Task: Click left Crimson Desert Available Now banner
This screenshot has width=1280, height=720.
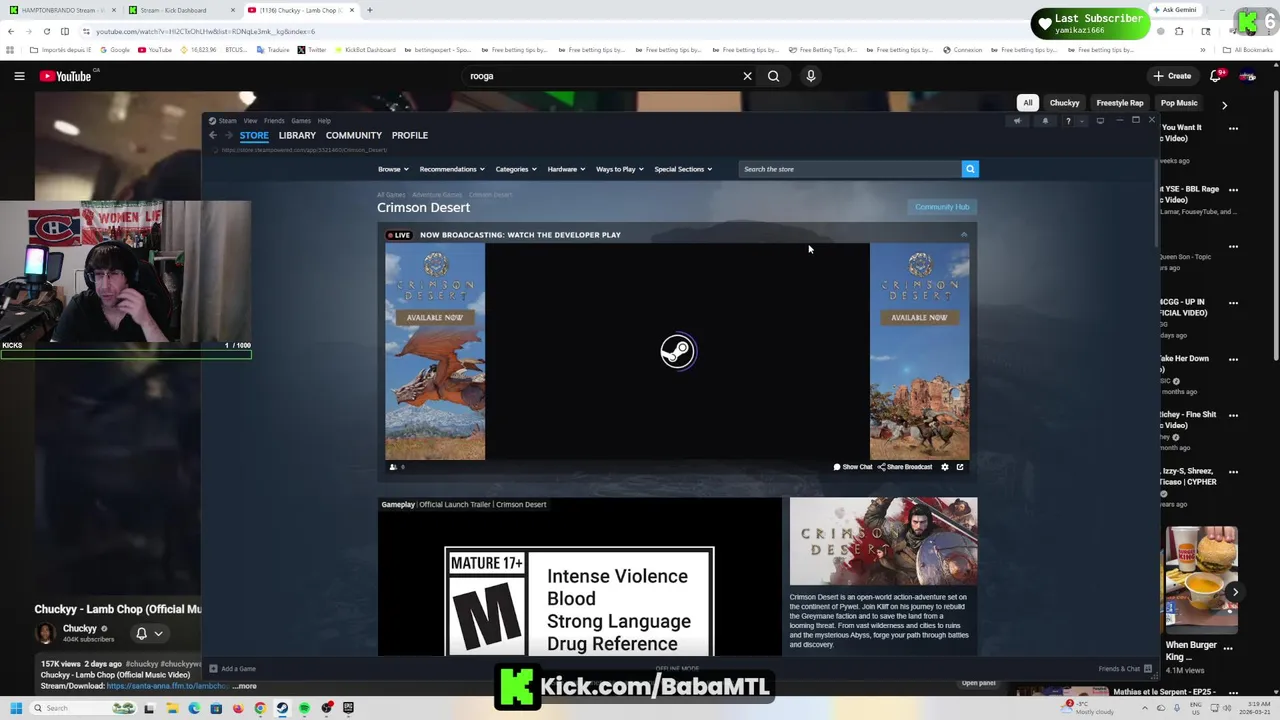Action: click(x=435, y=352)
